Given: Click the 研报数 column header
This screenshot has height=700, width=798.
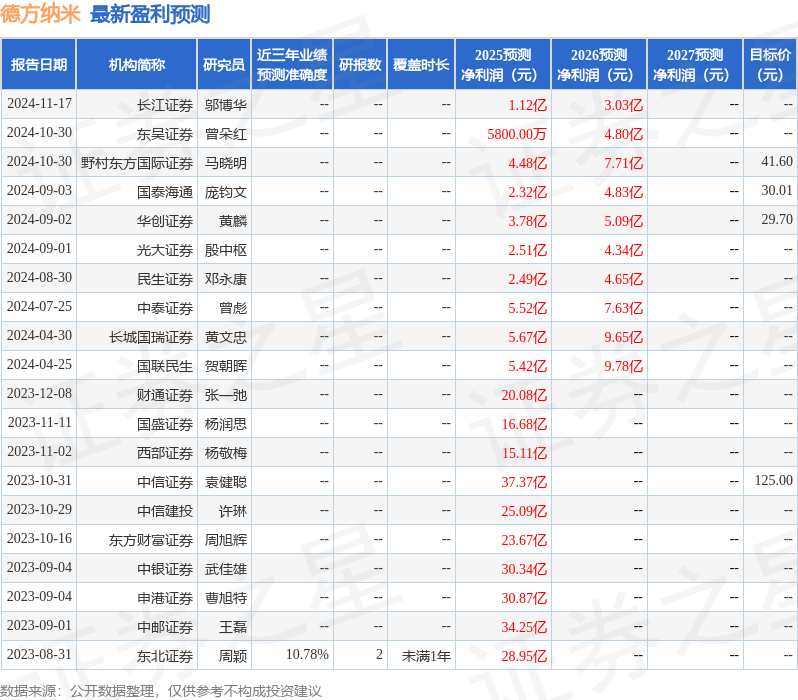Looking at the screenshot, I should click(360, 65).
